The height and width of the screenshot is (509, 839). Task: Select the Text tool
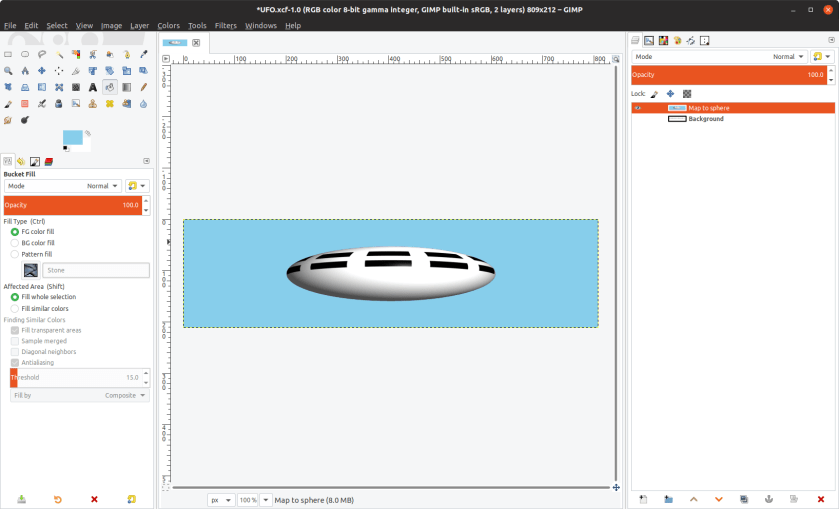93,87
